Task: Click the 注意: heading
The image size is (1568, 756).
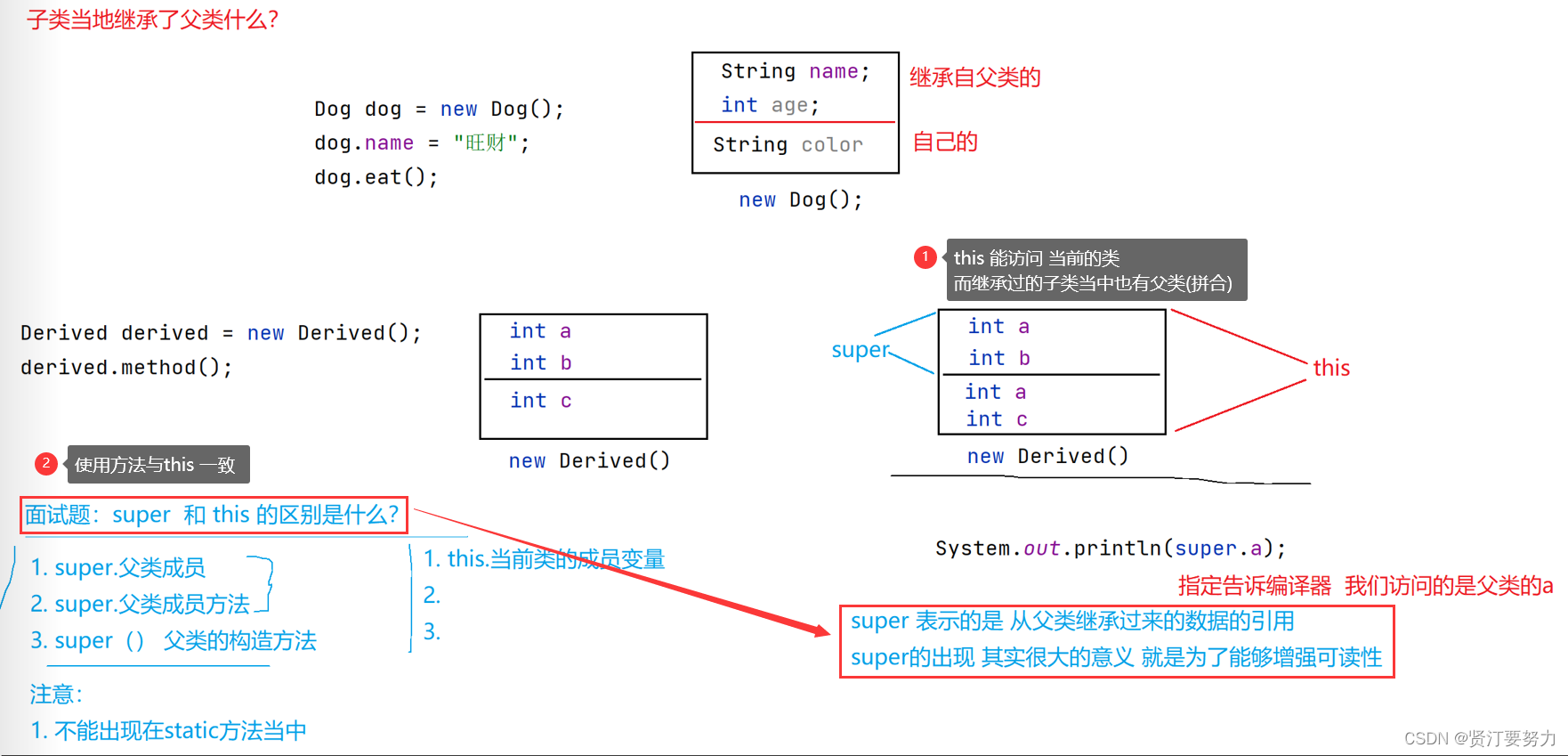Action: [56, 694]
